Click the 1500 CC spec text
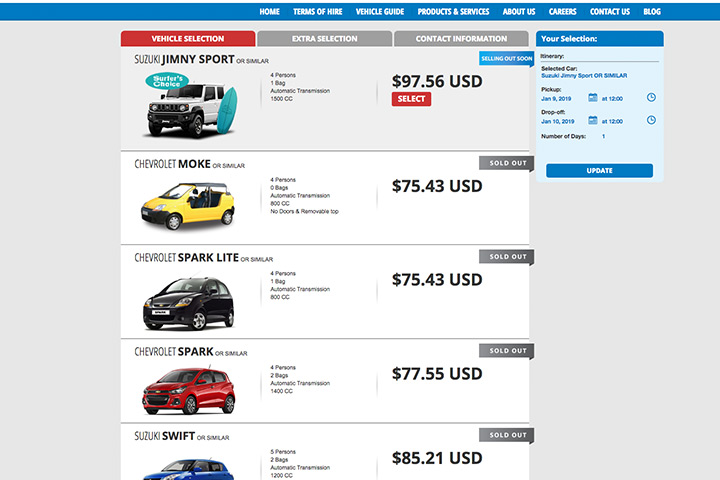The height and width of the screenshot is (480, 720). [x=281, y=99]
